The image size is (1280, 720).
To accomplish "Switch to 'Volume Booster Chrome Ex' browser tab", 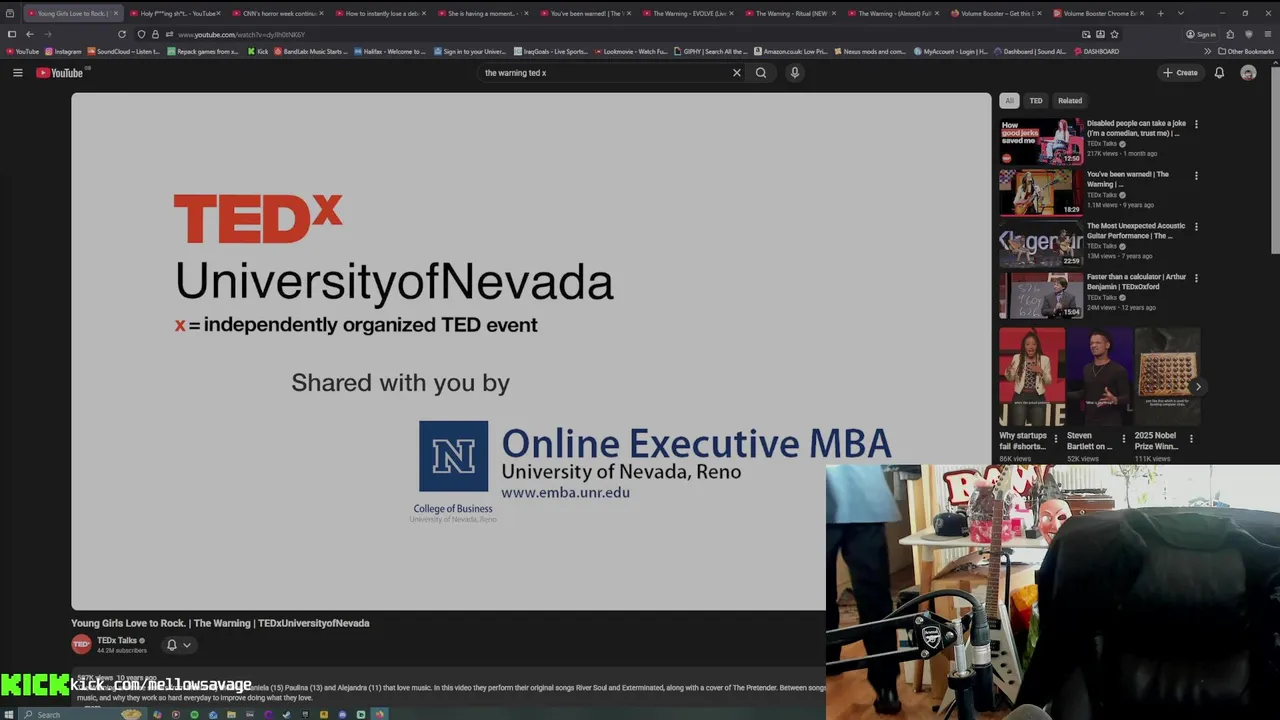I will click(1100, 13).
